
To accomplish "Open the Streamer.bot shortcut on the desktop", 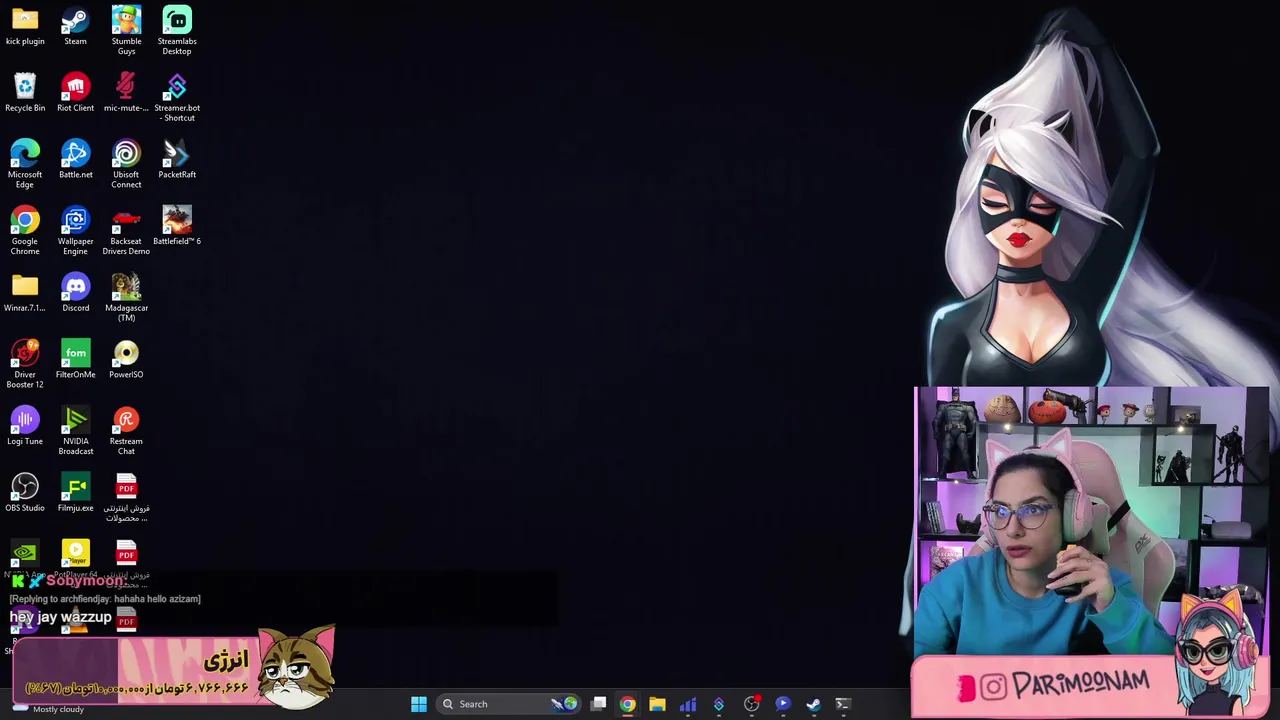I will click(177, 97).
